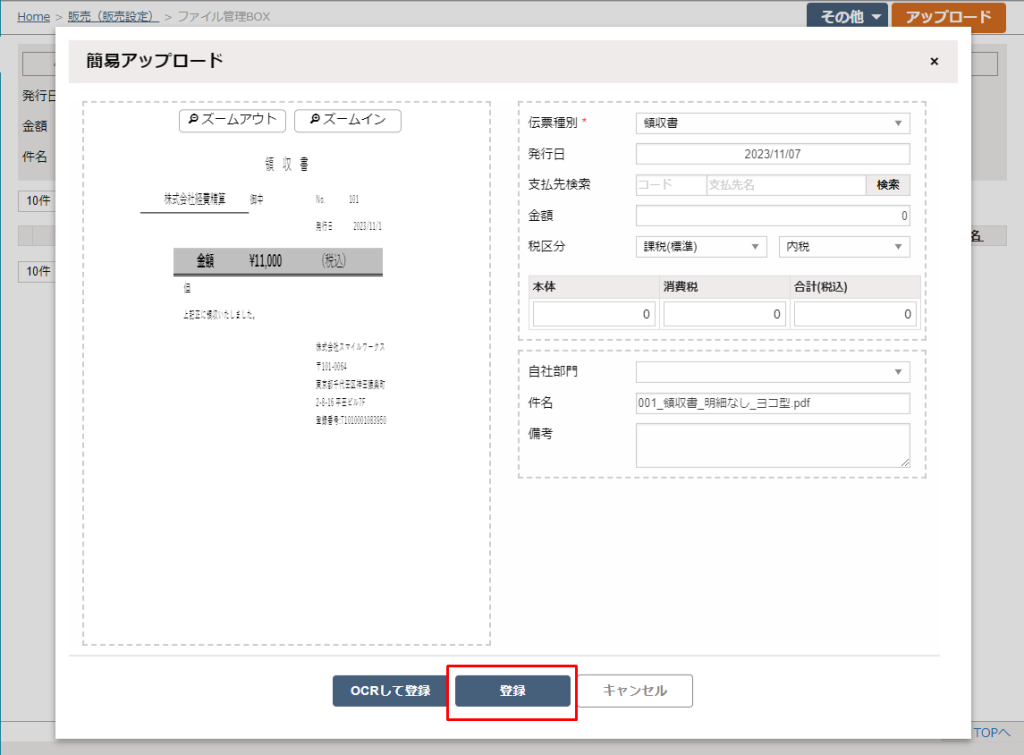Click the キャンセル button

pos(635,690)
